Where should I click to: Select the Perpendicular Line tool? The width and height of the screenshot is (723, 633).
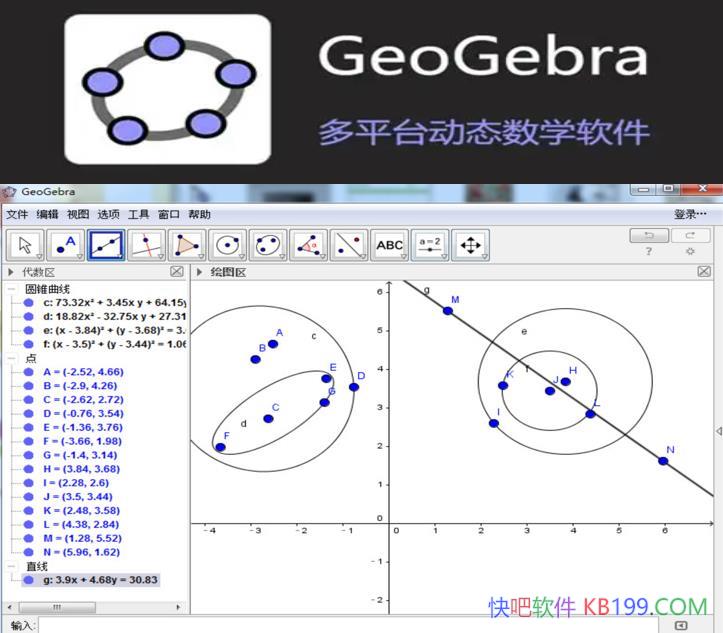147,245
